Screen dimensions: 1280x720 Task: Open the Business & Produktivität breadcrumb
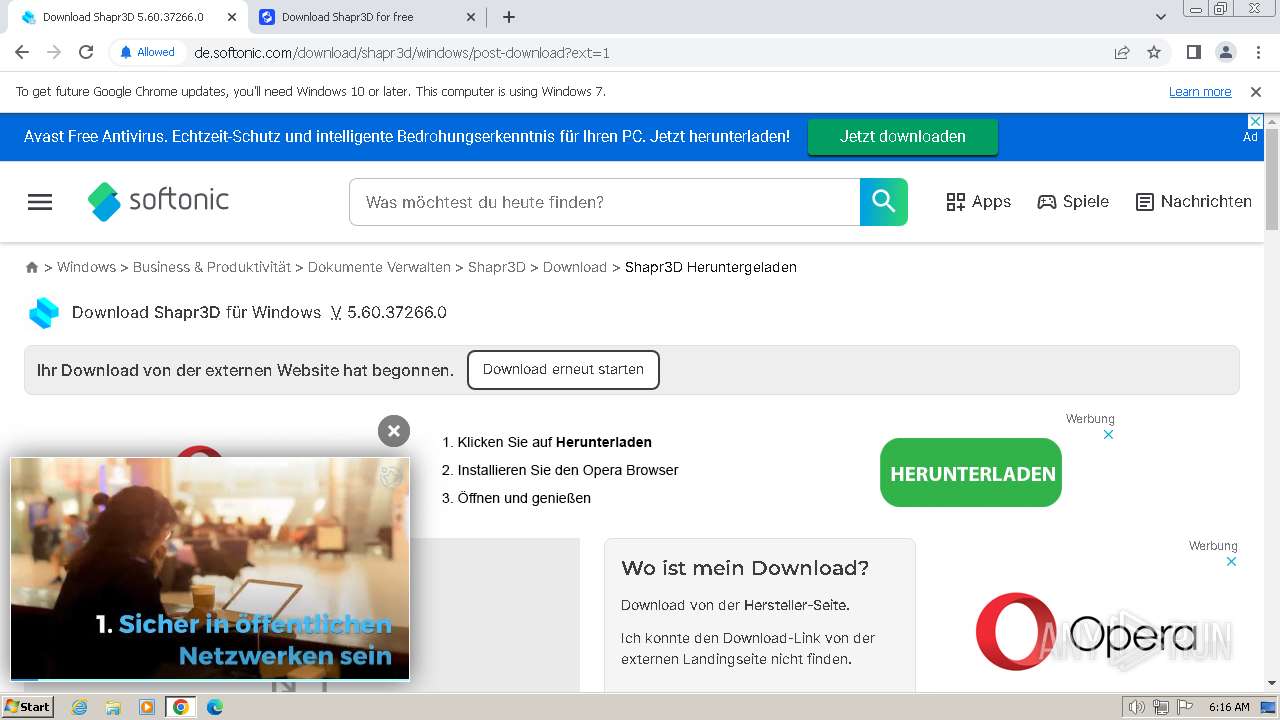tap(212, 267)
